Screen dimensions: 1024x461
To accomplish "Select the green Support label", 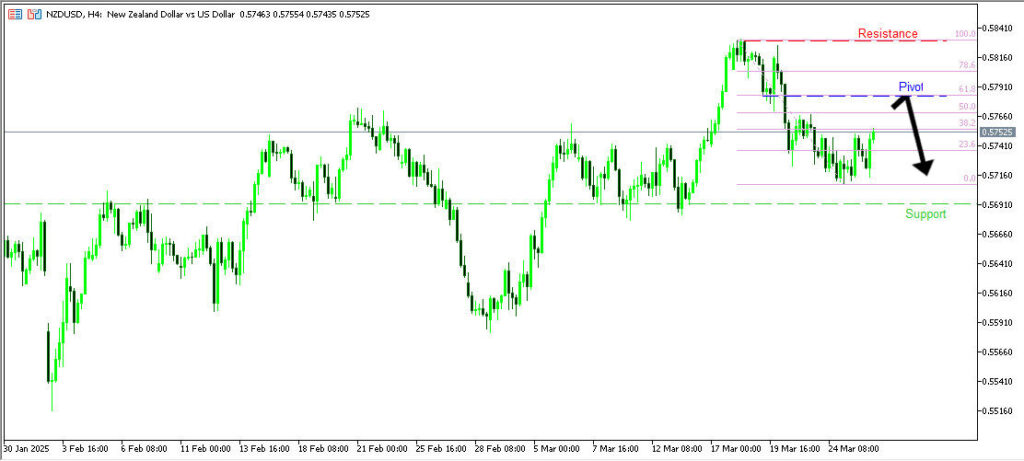I will point(925,214).
